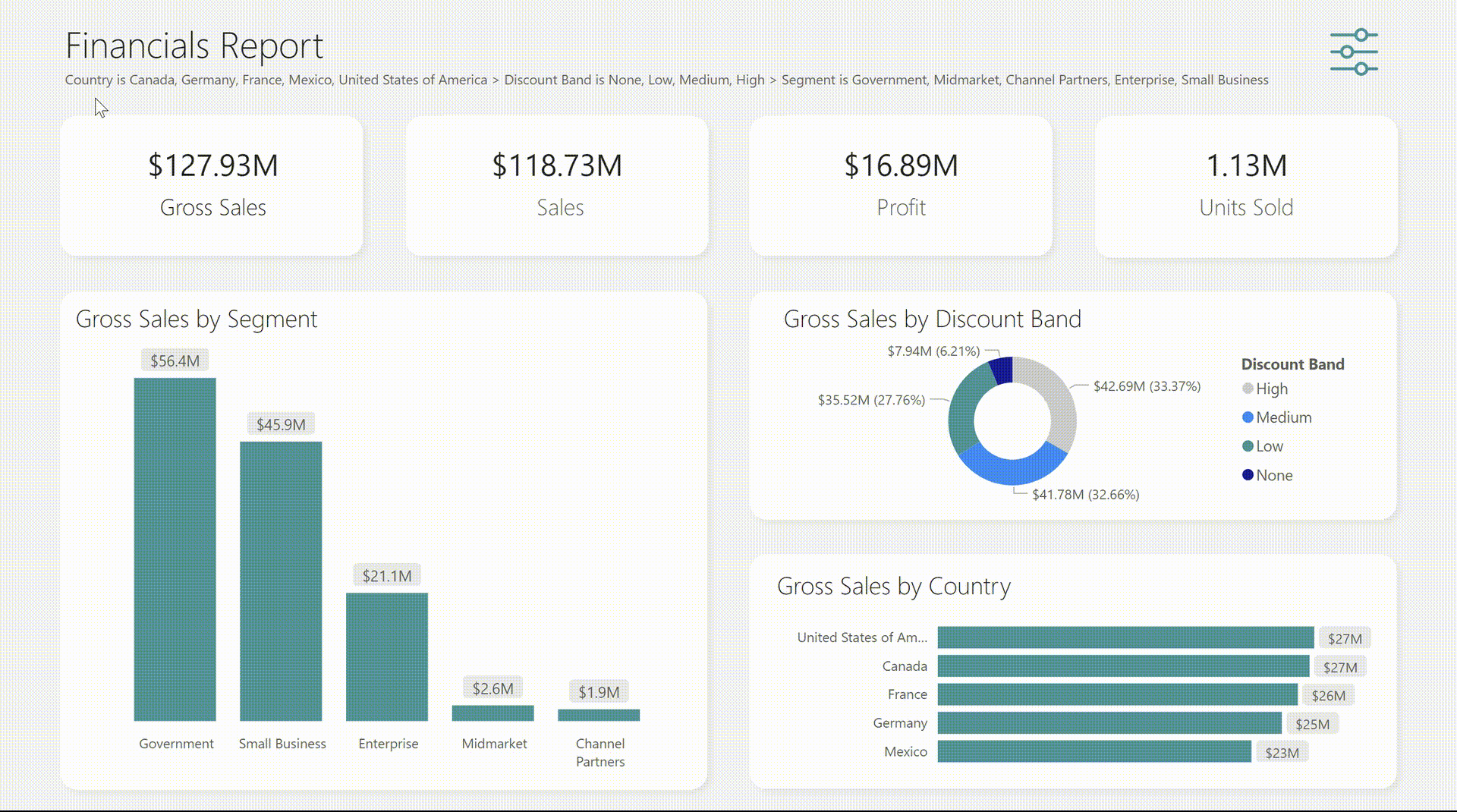
Task: Expand the Discount Band breadcrumb filter
Action: (x=634, y=80)
